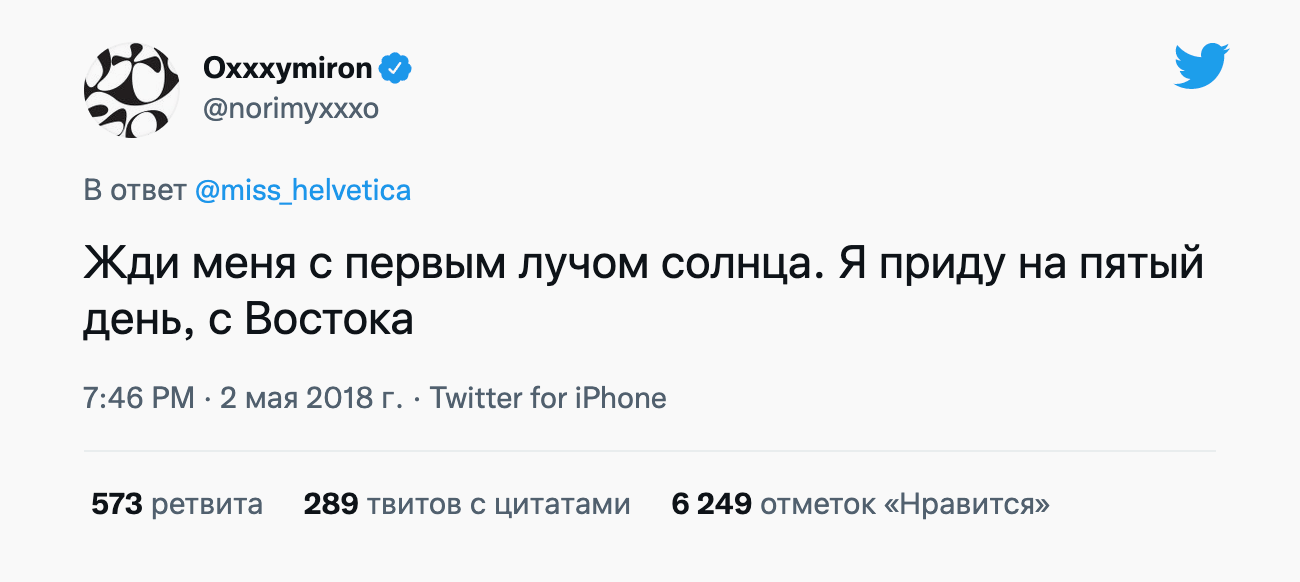Viewport: 1300px width, 582px height.
Task: Click the Twitter bird logo
Action: pyautogui.click(x=1201, y=66)
